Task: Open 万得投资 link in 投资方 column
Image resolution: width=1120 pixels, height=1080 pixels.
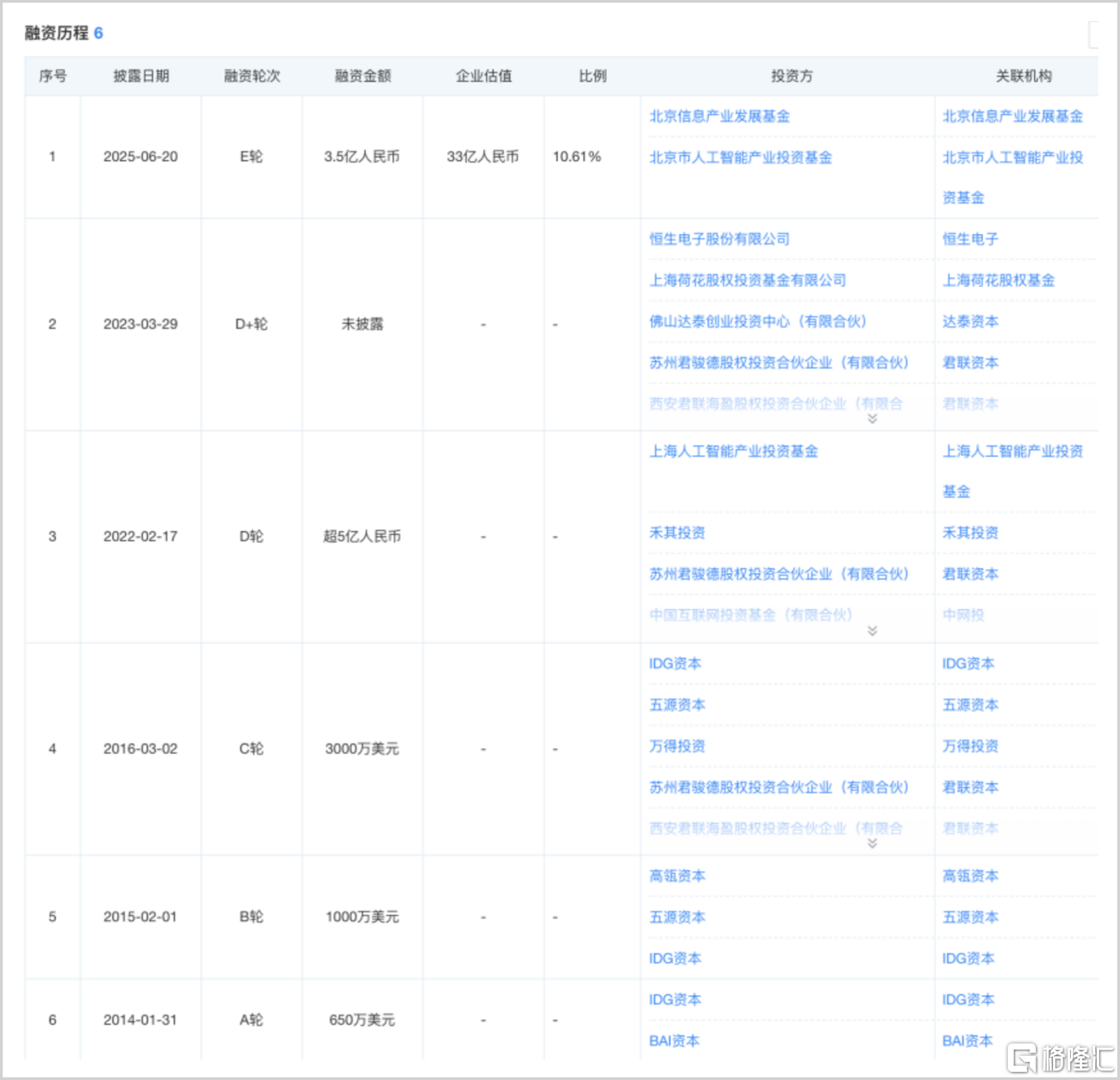Action: (677, 746)
